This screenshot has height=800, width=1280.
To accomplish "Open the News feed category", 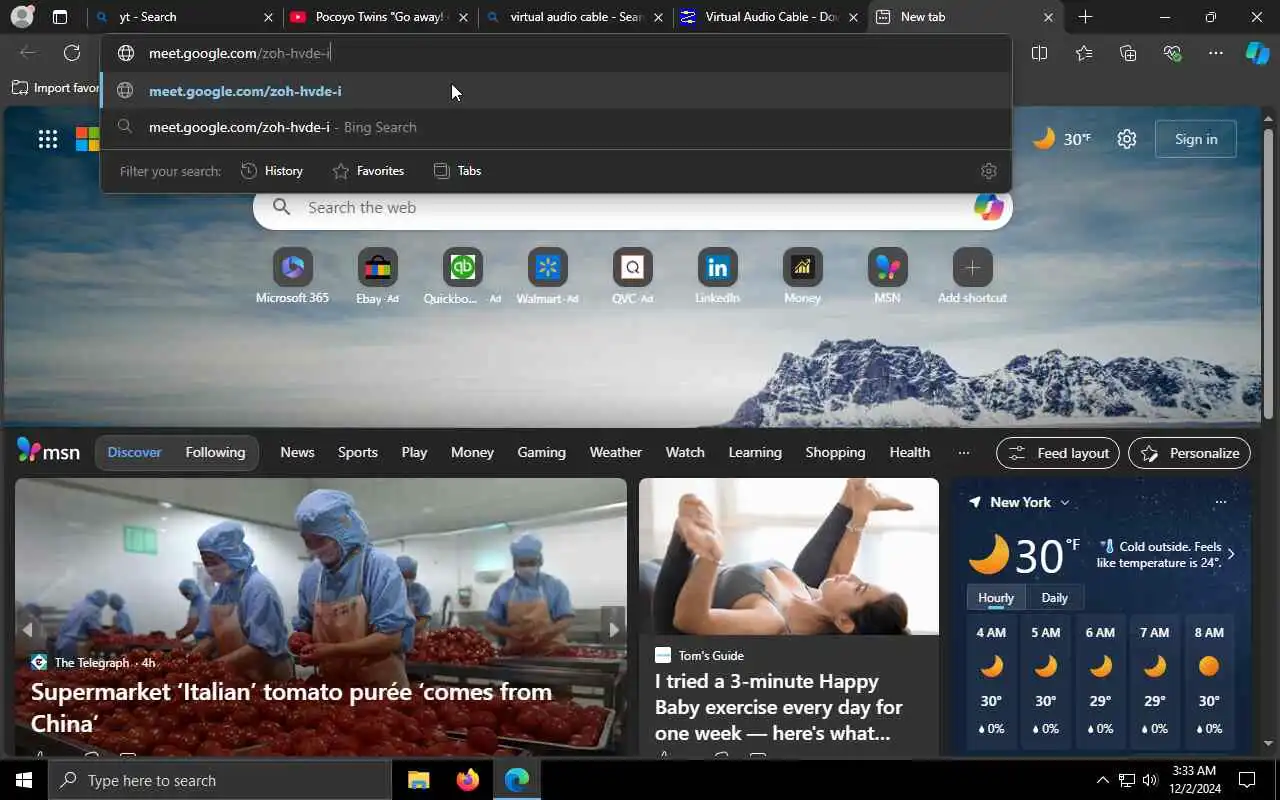I will coord(297,453).
